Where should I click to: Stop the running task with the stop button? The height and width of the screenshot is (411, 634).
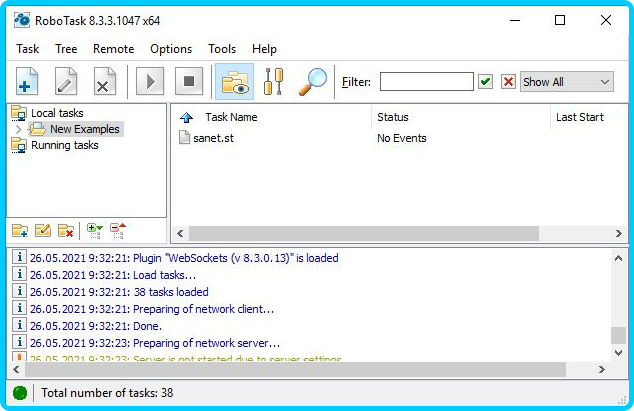(x=189, y=81)
